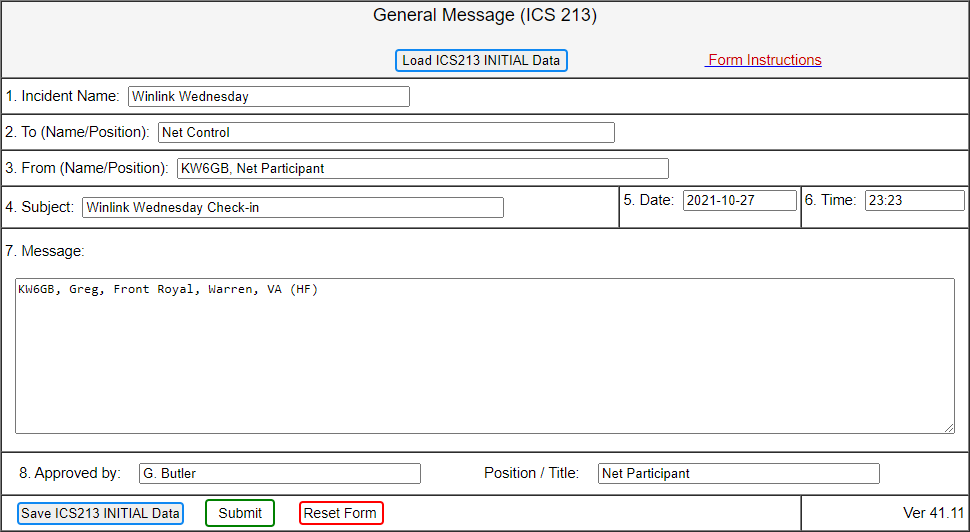Open the Form Instructions link
This screenshot has width=970, height=532.
763,60
